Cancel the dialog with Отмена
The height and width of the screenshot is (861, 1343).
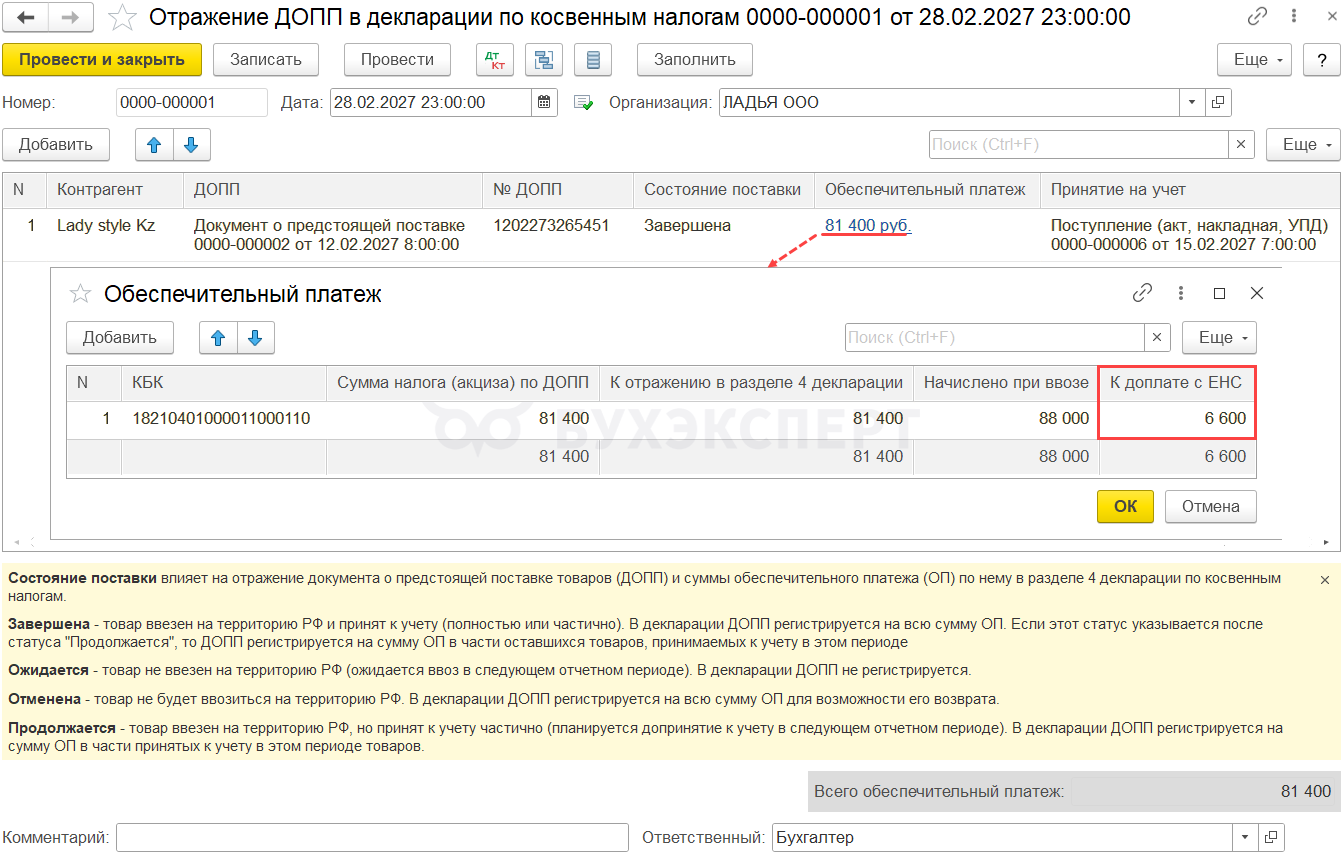point(1211,506)
